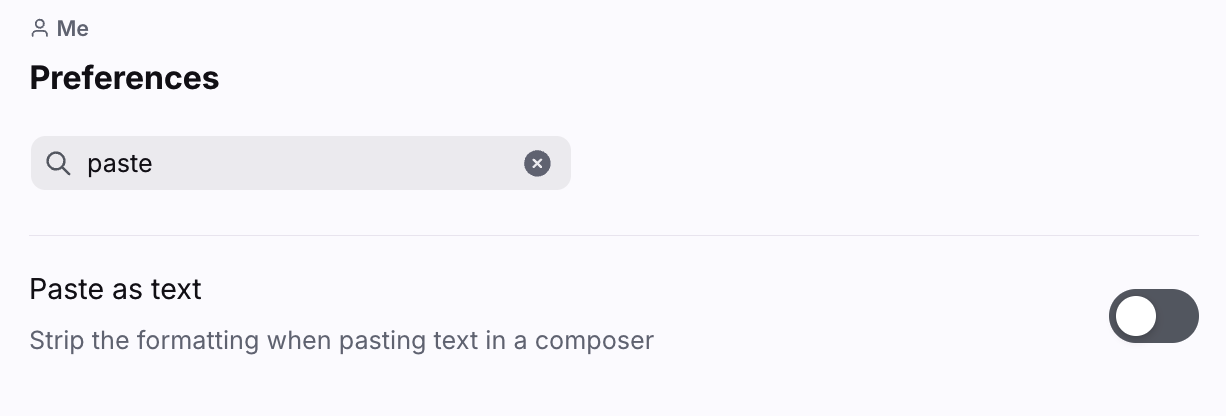Image resolution: width=1226 pixels, height=416 pixels.
Task: Click the person icon beside Me
Action: tap(40, 28)
